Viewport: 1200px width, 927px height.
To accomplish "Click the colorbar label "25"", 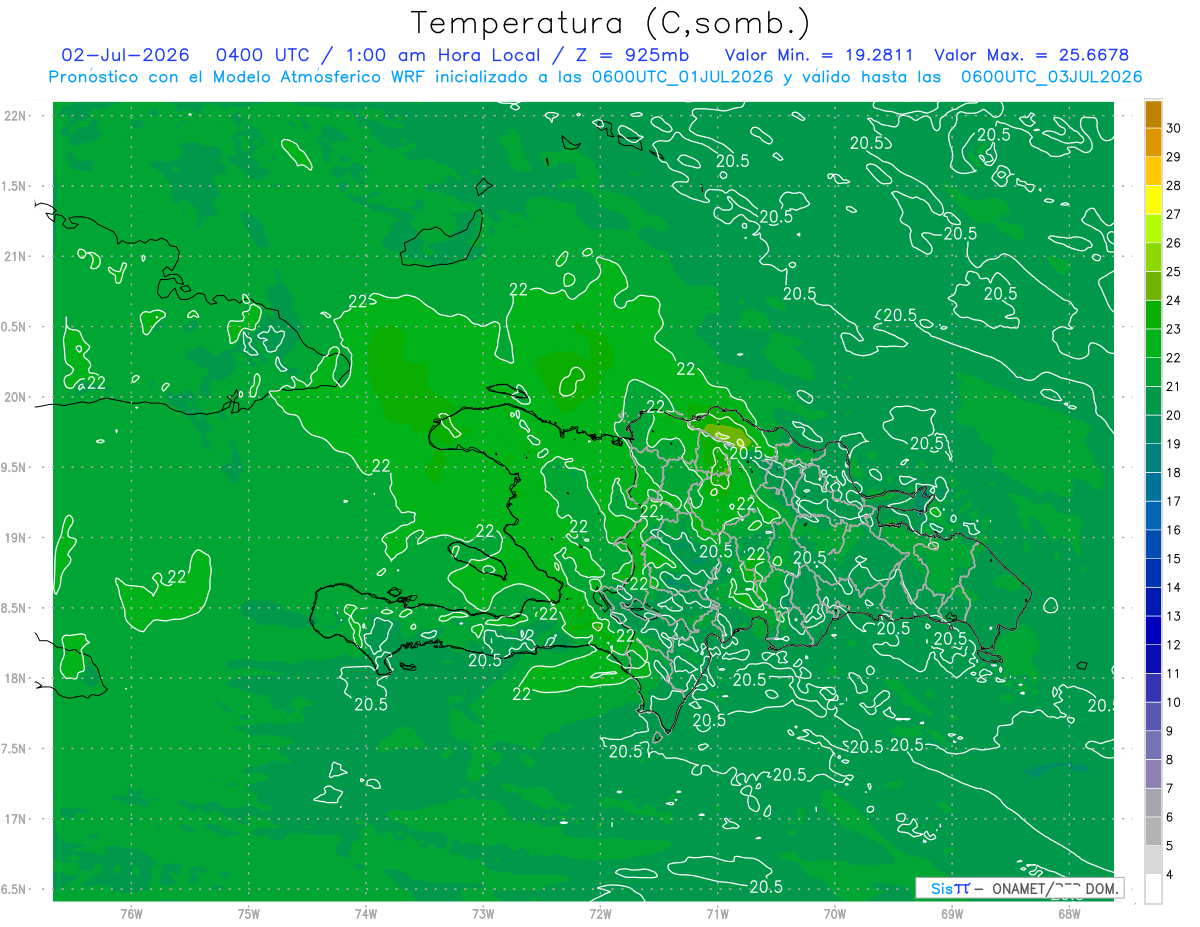I will pyautogui.click(x=1174, y=271).
